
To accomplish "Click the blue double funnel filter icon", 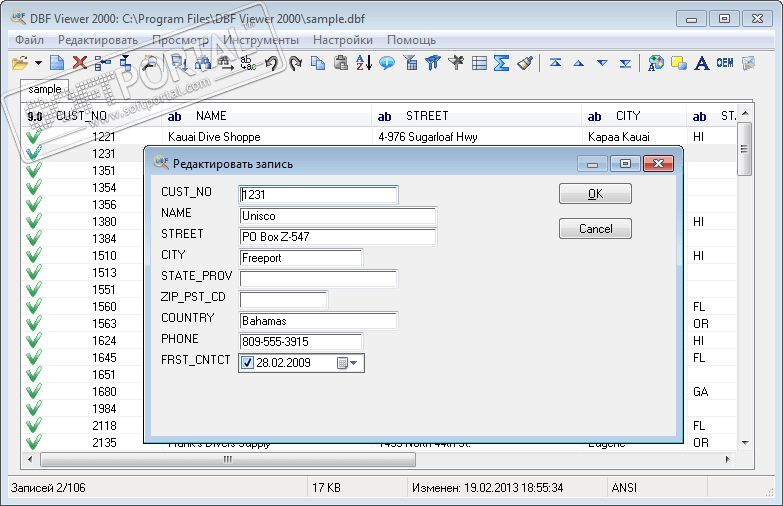I will (433, 63).
